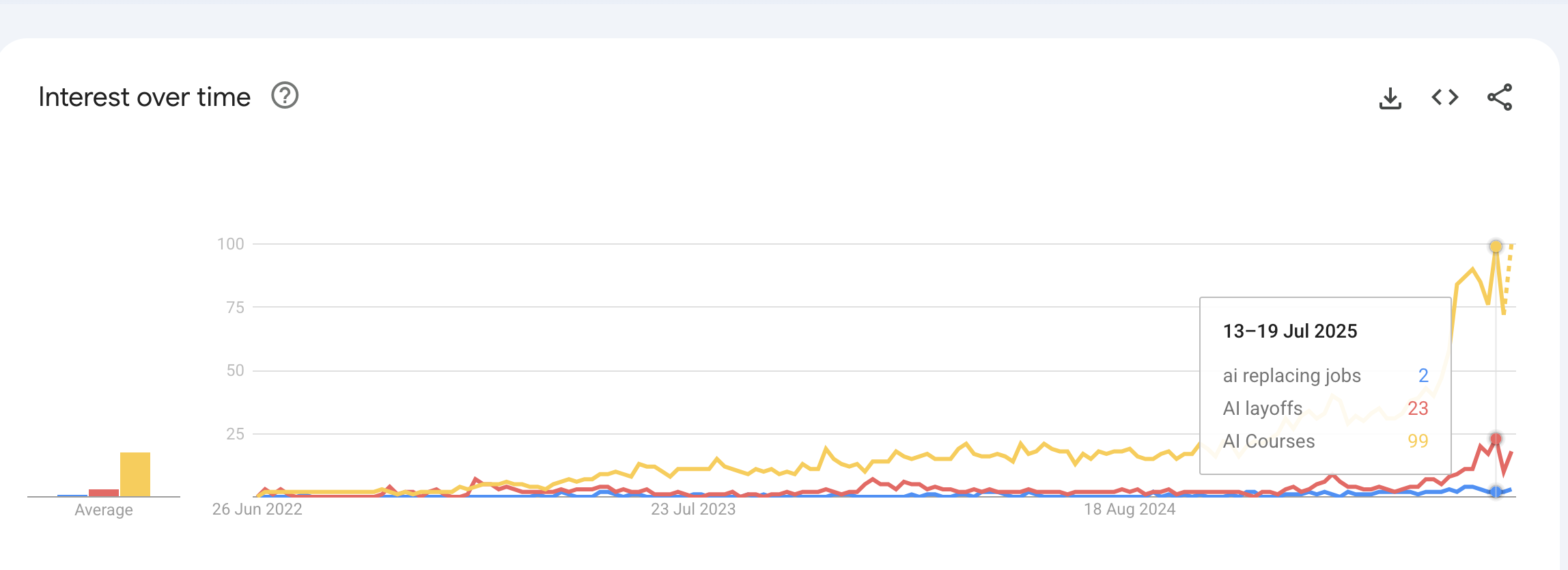This screenshot has width=1568, height=570.
Task: Click the Interest over time heading
Action: click(x=145, y=97)
